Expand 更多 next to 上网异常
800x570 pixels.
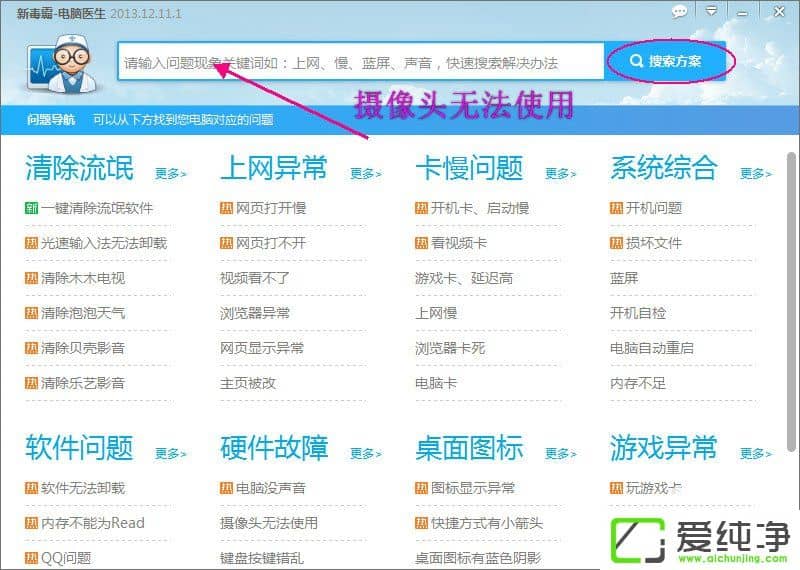click(365, 174)
